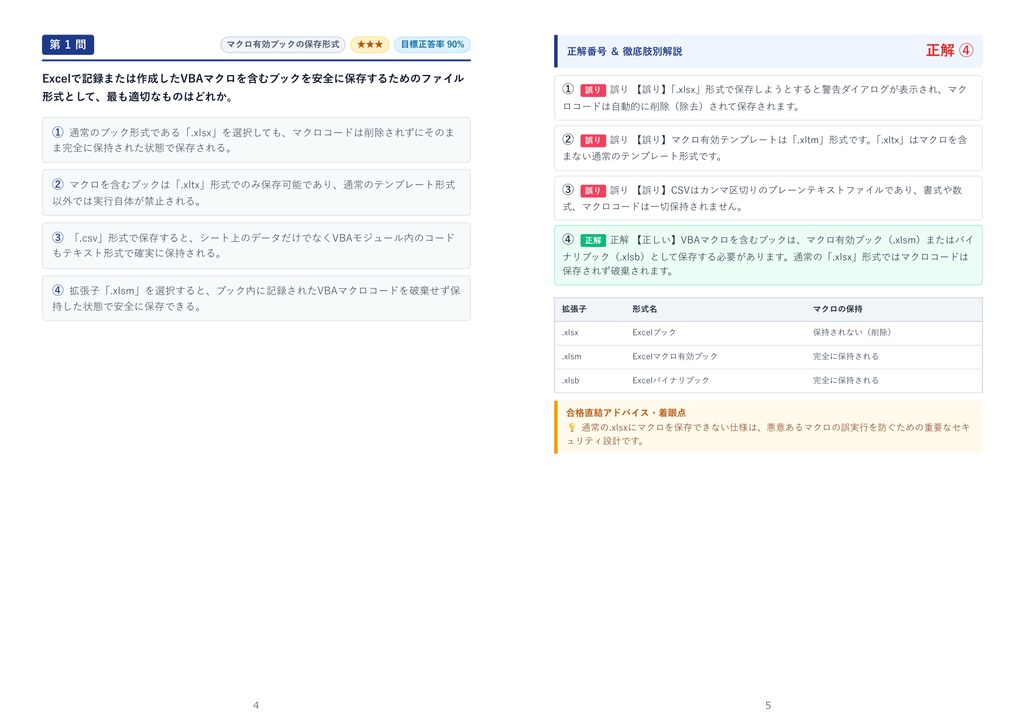The height and width of the screenshot is (727, 1024).
Task: Click the .xlsx table cell
Action: point(570,332)
